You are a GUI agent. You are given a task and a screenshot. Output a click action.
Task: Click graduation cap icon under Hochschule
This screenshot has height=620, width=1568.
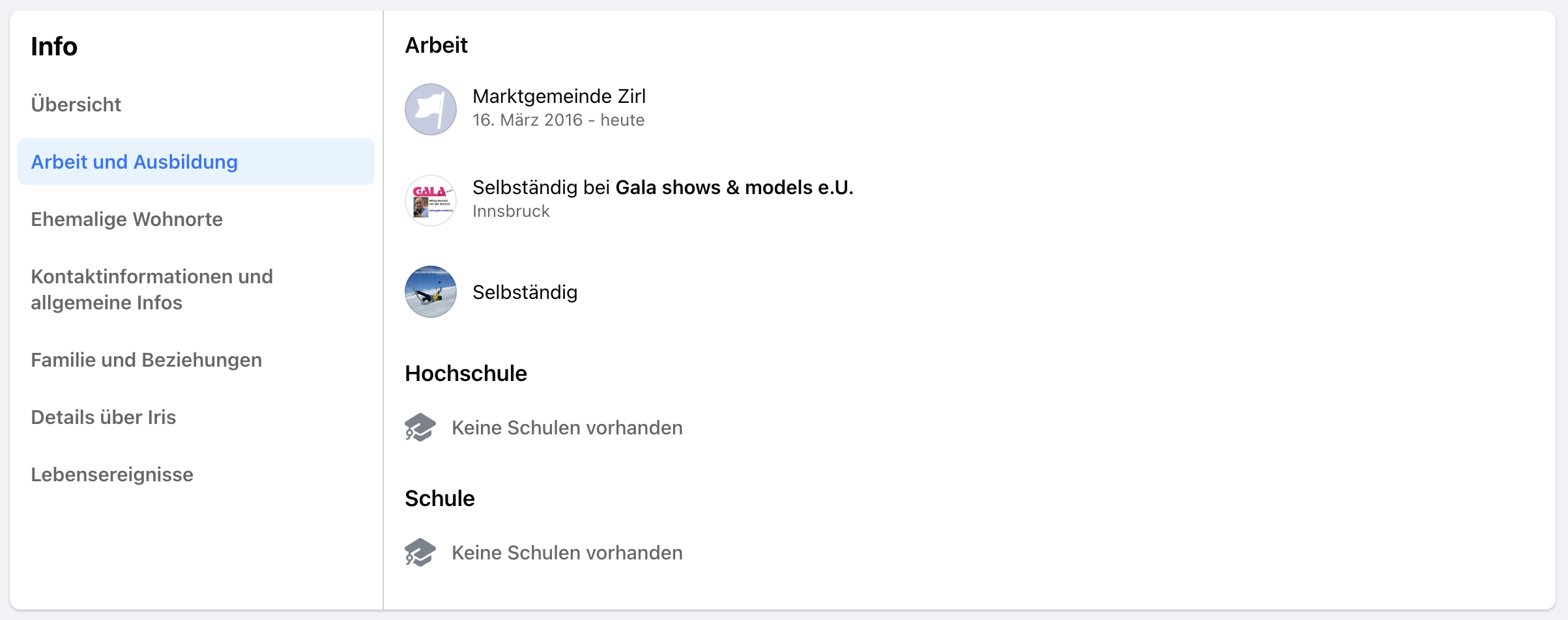420,427
